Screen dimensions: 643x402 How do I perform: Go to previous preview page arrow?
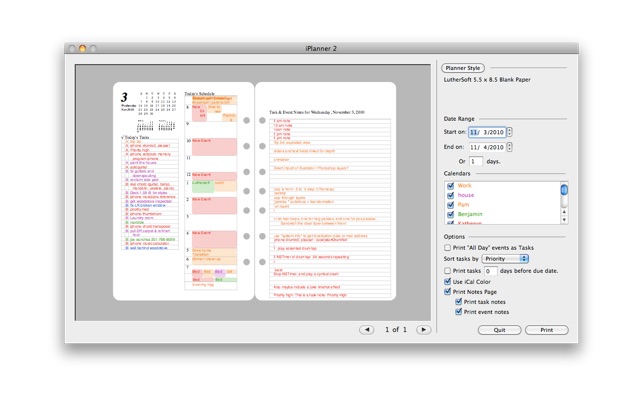coord(367,330)
